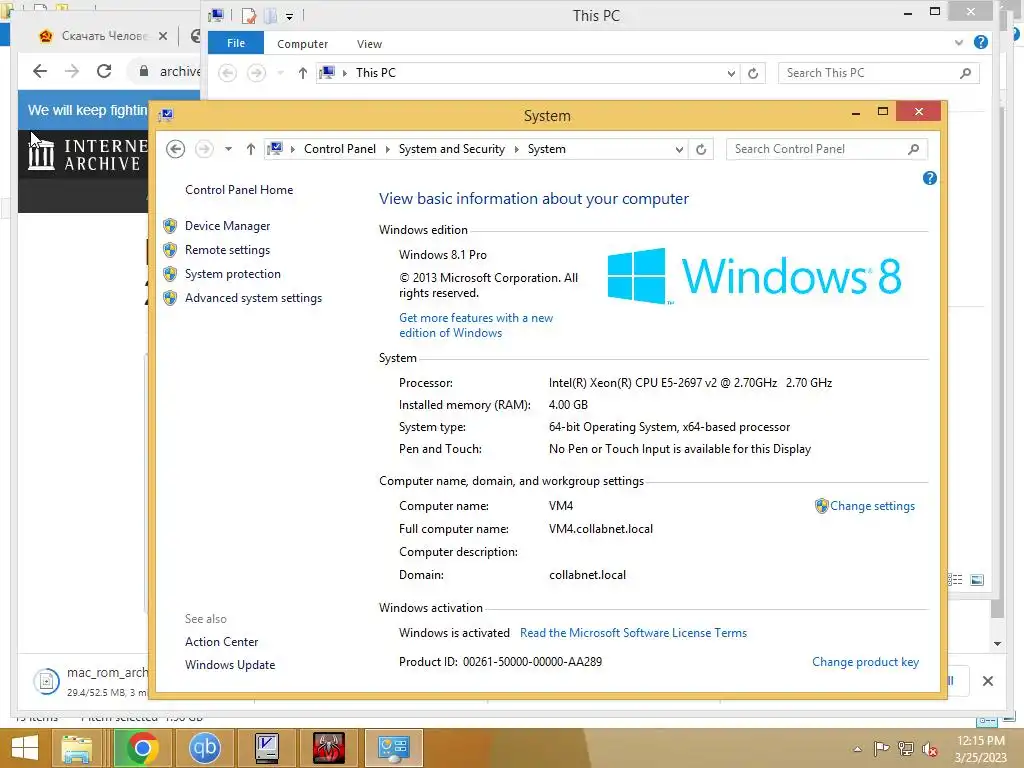Go back in the System window
Image resolution: width=1024 pixels, height=768 pixels.
click(175, 150)
